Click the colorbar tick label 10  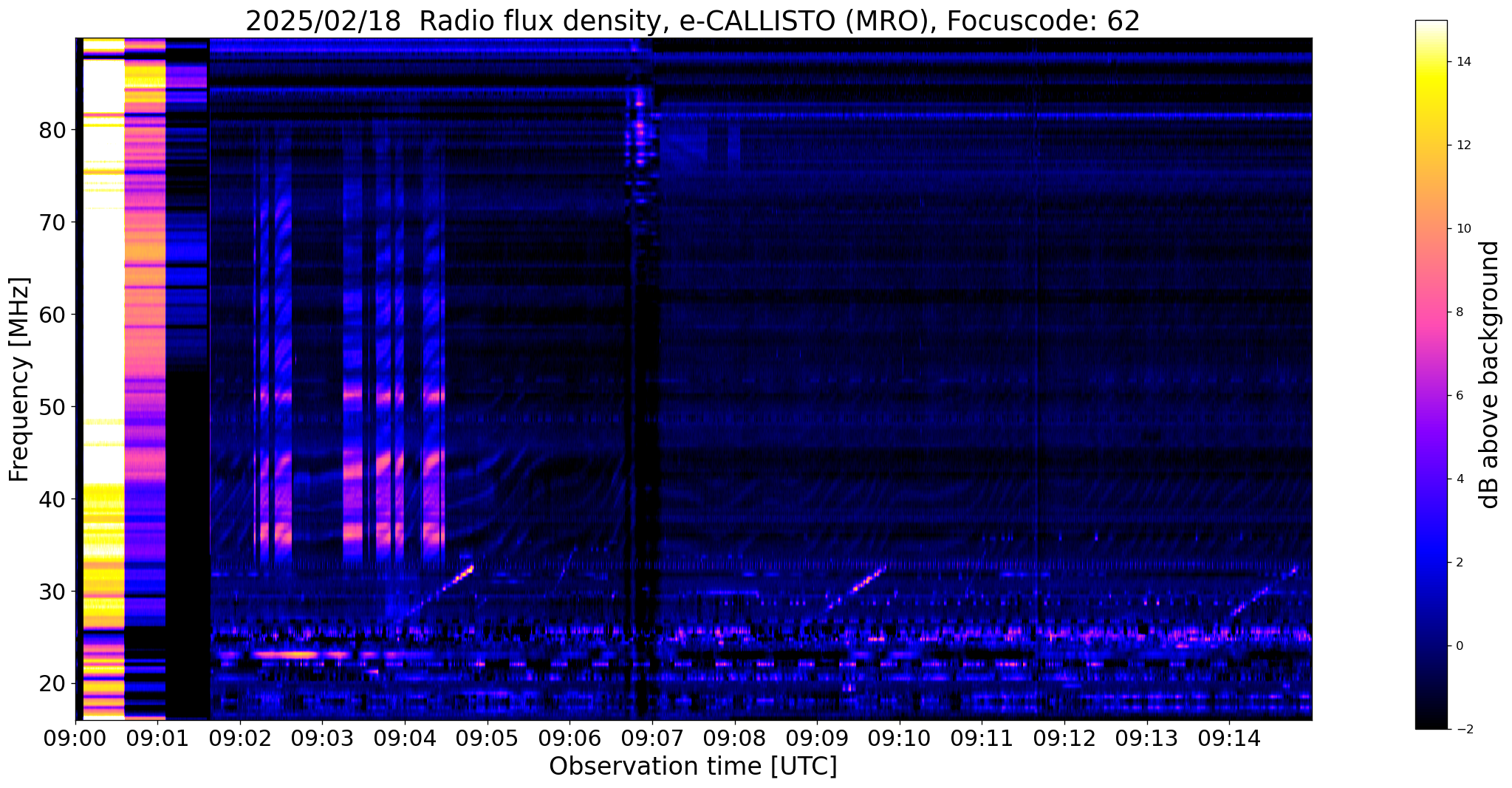click(1463, 229)
